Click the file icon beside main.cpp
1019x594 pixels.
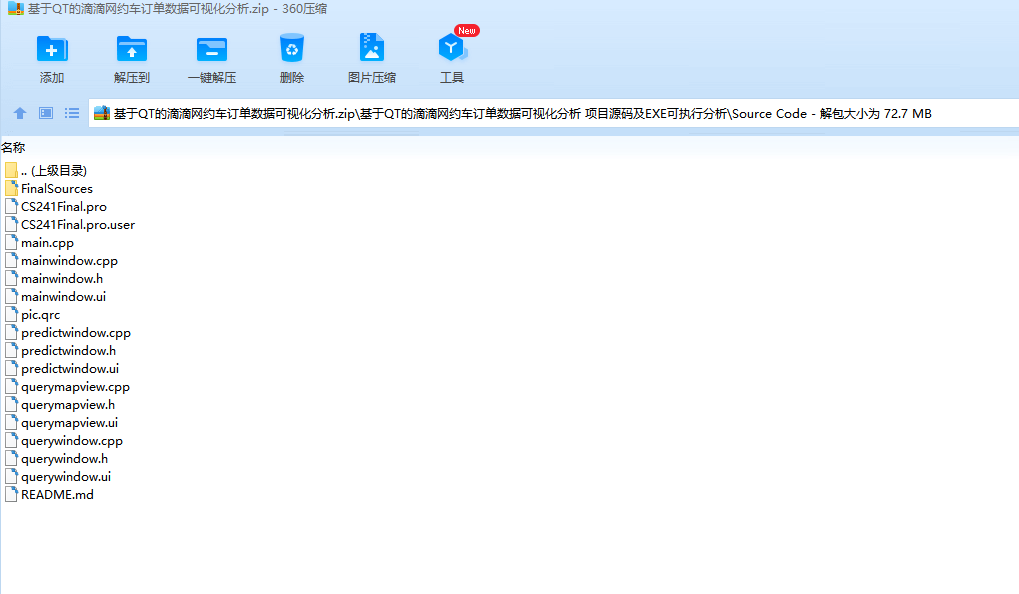click(x=11, y=242)
